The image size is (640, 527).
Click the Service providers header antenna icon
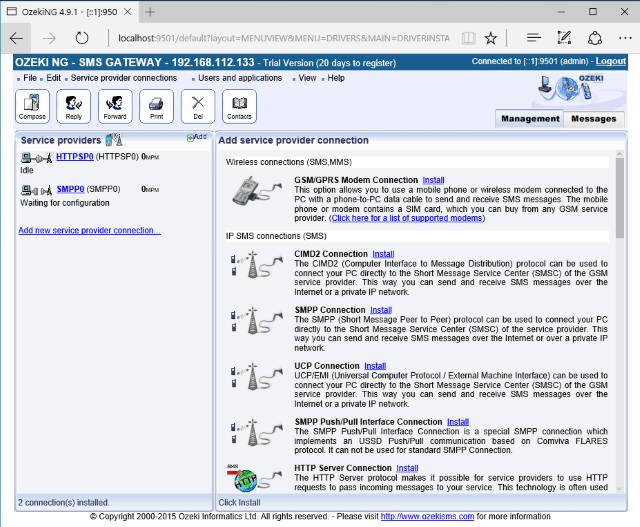click(114, 140)
